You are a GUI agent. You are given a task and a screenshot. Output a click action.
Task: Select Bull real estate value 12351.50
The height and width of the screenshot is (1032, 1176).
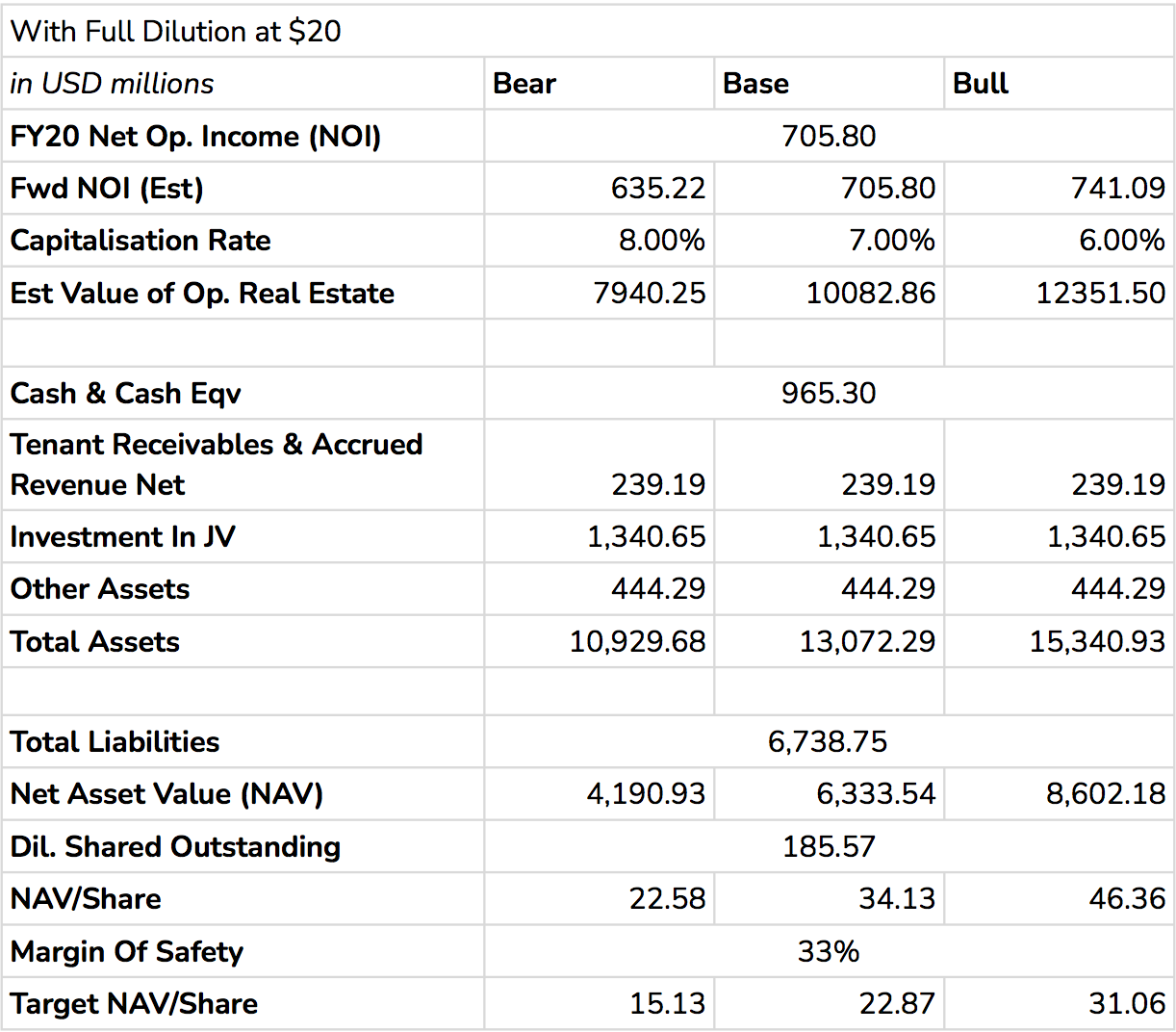(x=1059, y=293)
